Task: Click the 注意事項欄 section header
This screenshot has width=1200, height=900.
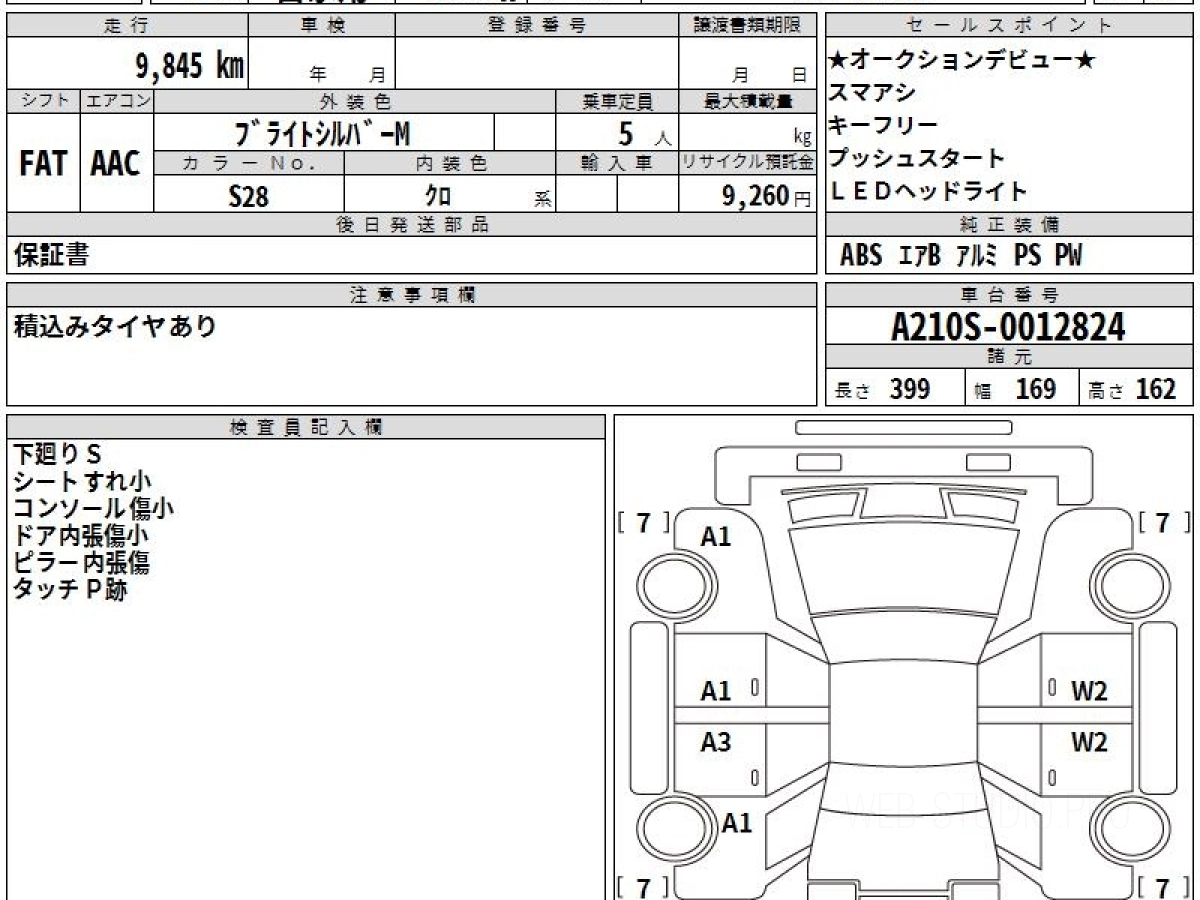Action: [x=411, y=295]
